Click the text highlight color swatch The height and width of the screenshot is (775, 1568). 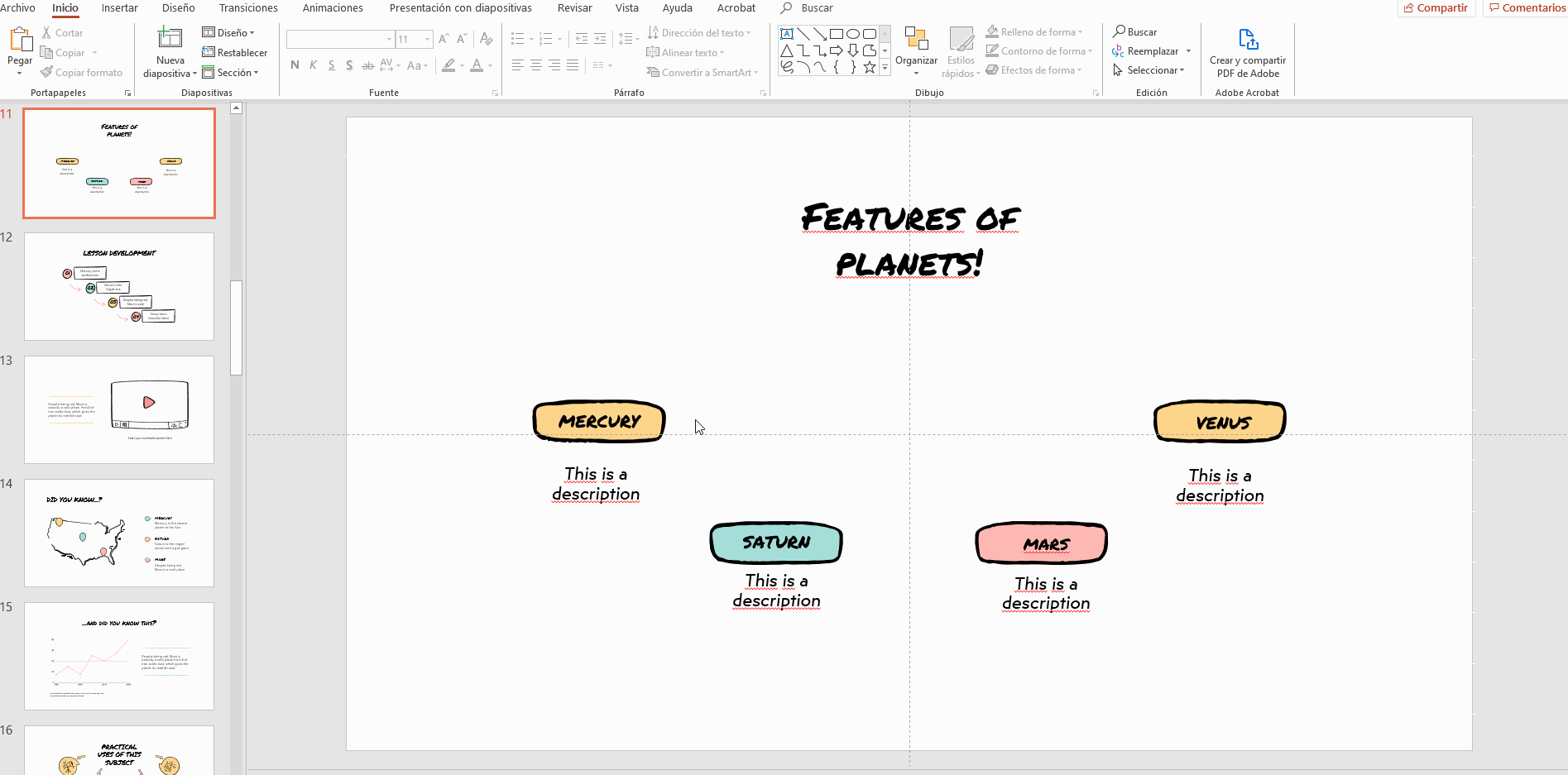[x=448, y=65]
